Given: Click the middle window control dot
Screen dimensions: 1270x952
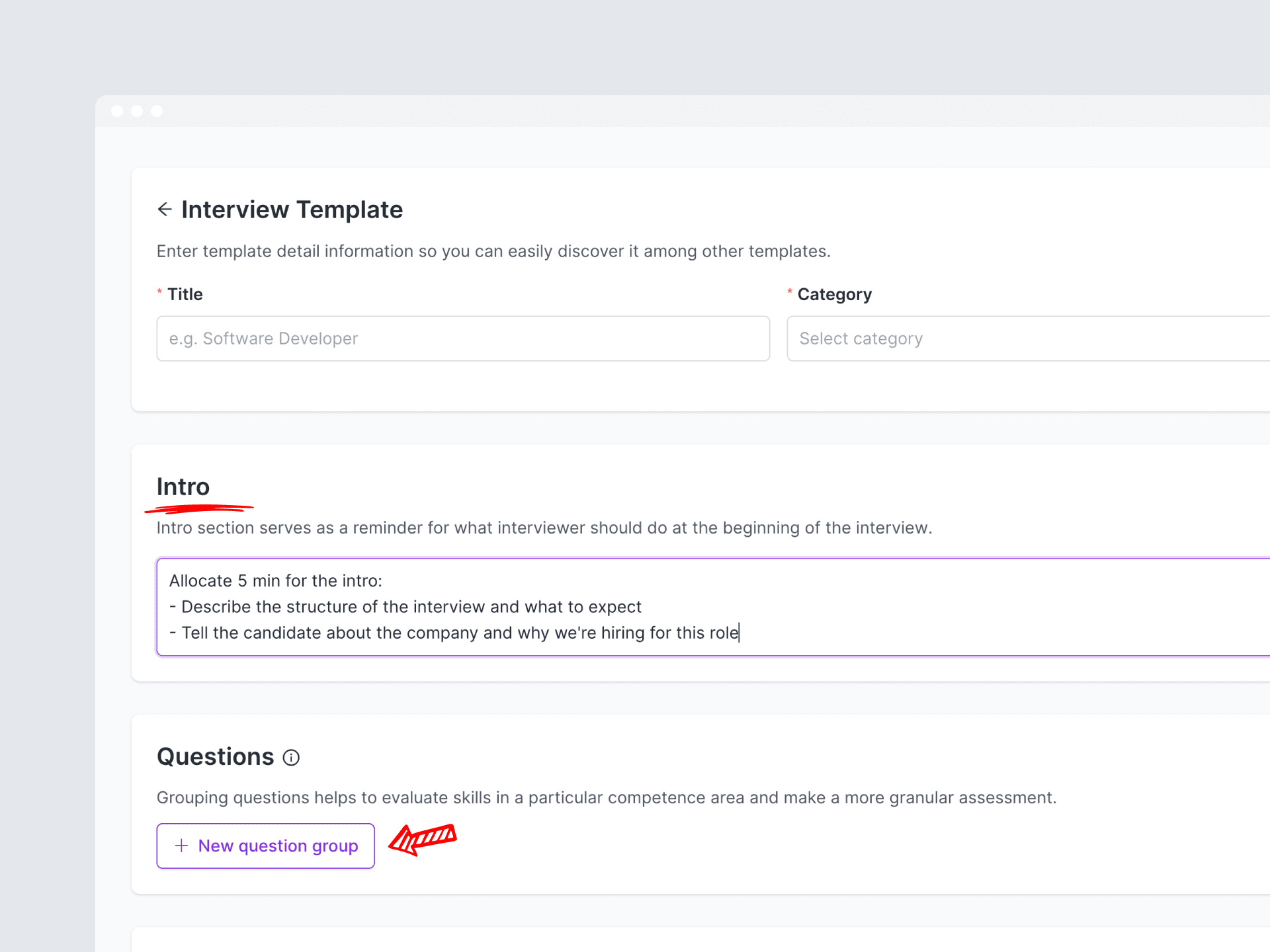Looking at the screenshot, I should tap(137, 111).
